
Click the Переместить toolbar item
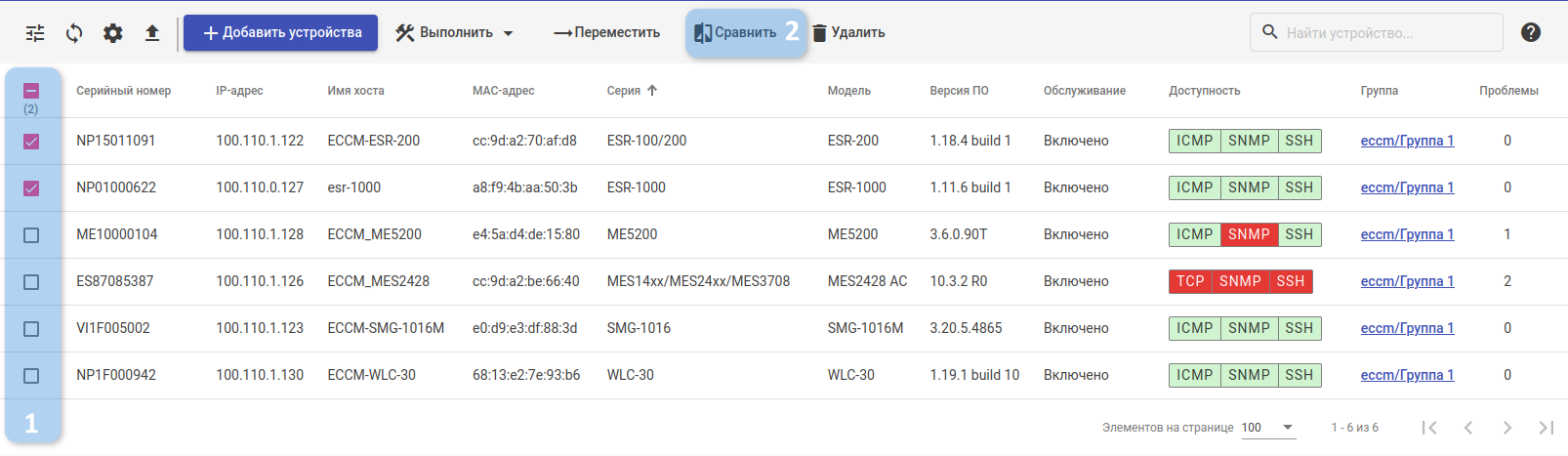click(x=606, y=33)
